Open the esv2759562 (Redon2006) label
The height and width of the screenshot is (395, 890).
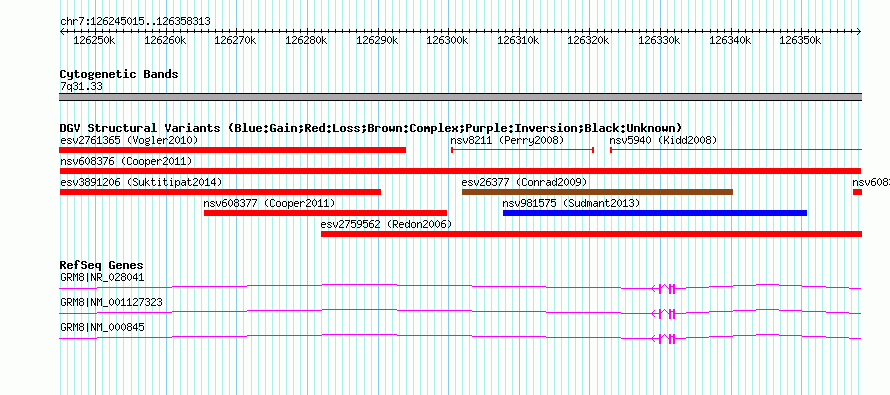click(x=387, y=224)
